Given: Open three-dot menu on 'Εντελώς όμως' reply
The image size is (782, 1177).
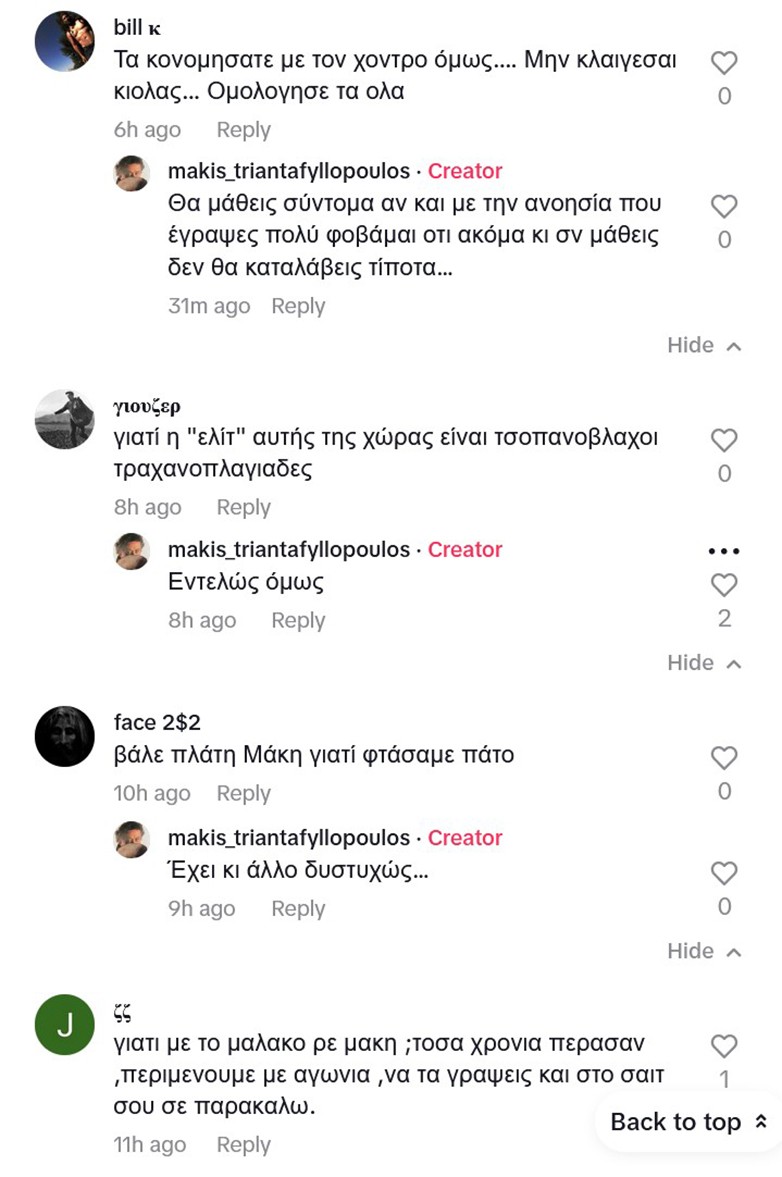Looking at the screenshot, I should click(723, 551).
